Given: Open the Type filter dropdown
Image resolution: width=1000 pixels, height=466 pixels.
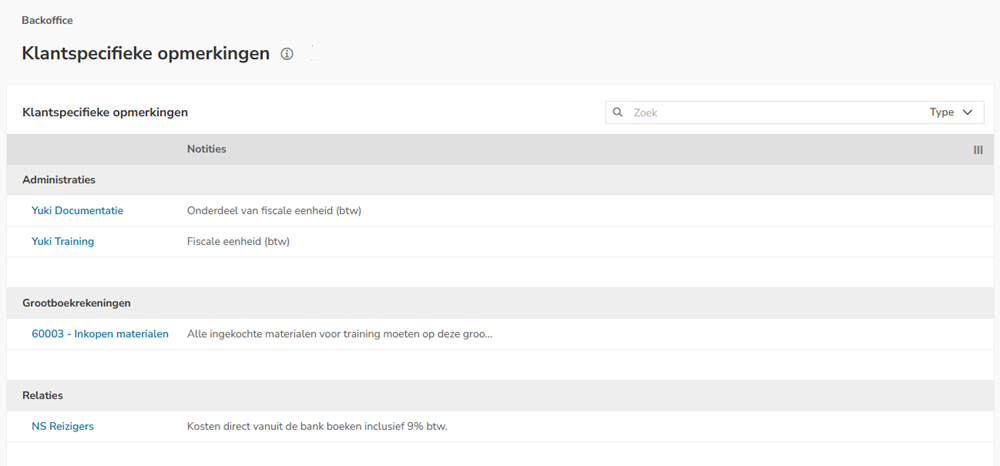Looking at the screenshot, I should [x=951, y=113].
